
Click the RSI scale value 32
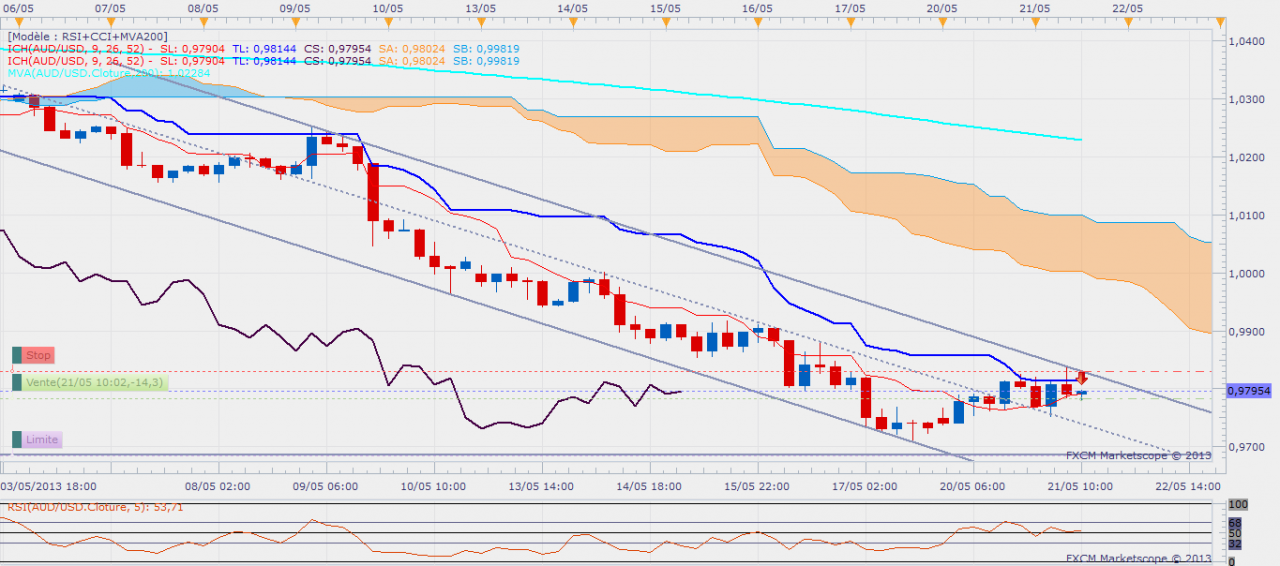pyautogui.click(x=1235, y=545)
